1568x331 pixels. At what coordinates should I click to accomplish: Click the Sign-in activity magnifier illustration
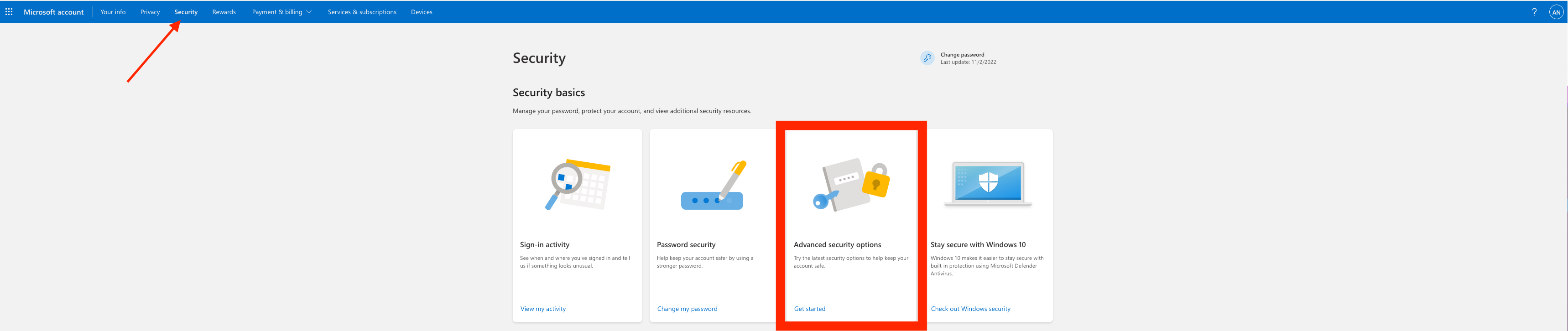577,184
